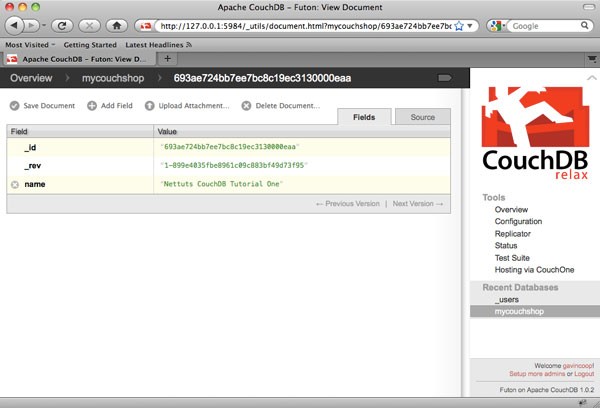Click the Value column header
Viewport: 600px width, 408px height.
click(x=302, y=132)
